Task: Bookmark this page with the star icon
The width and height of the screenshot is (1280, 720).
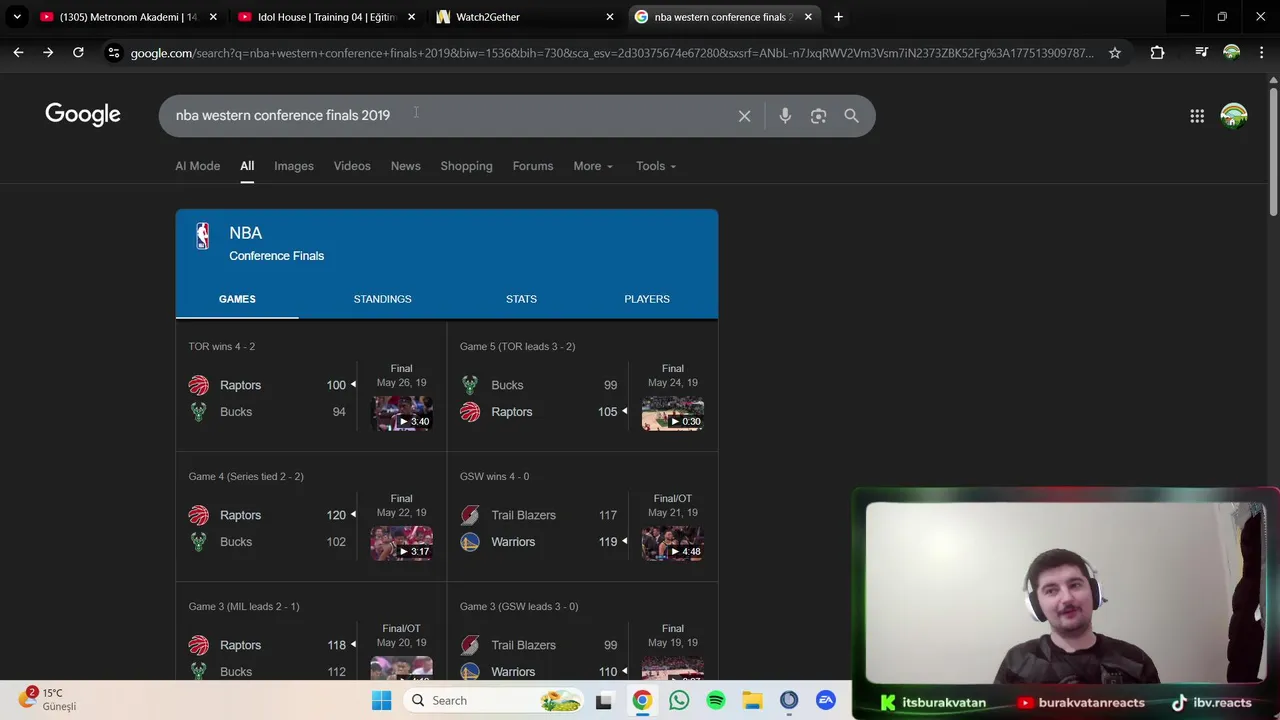Action: [1115, 52]
